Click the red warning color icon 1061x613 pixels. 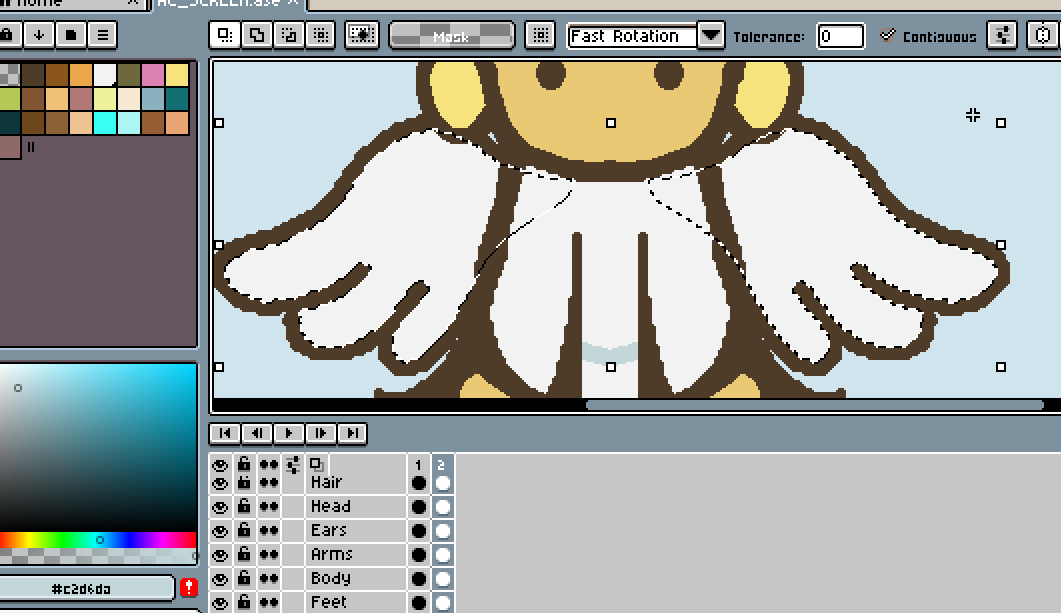pyautogui.click(x=189, y=587)
